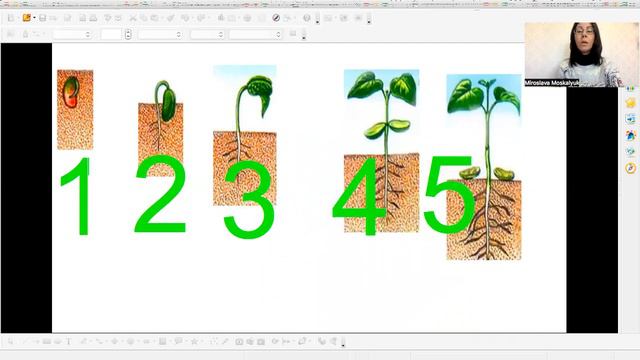
Task: Select the arrow Select tool in drawing toolbar
Action: [10, 341]
